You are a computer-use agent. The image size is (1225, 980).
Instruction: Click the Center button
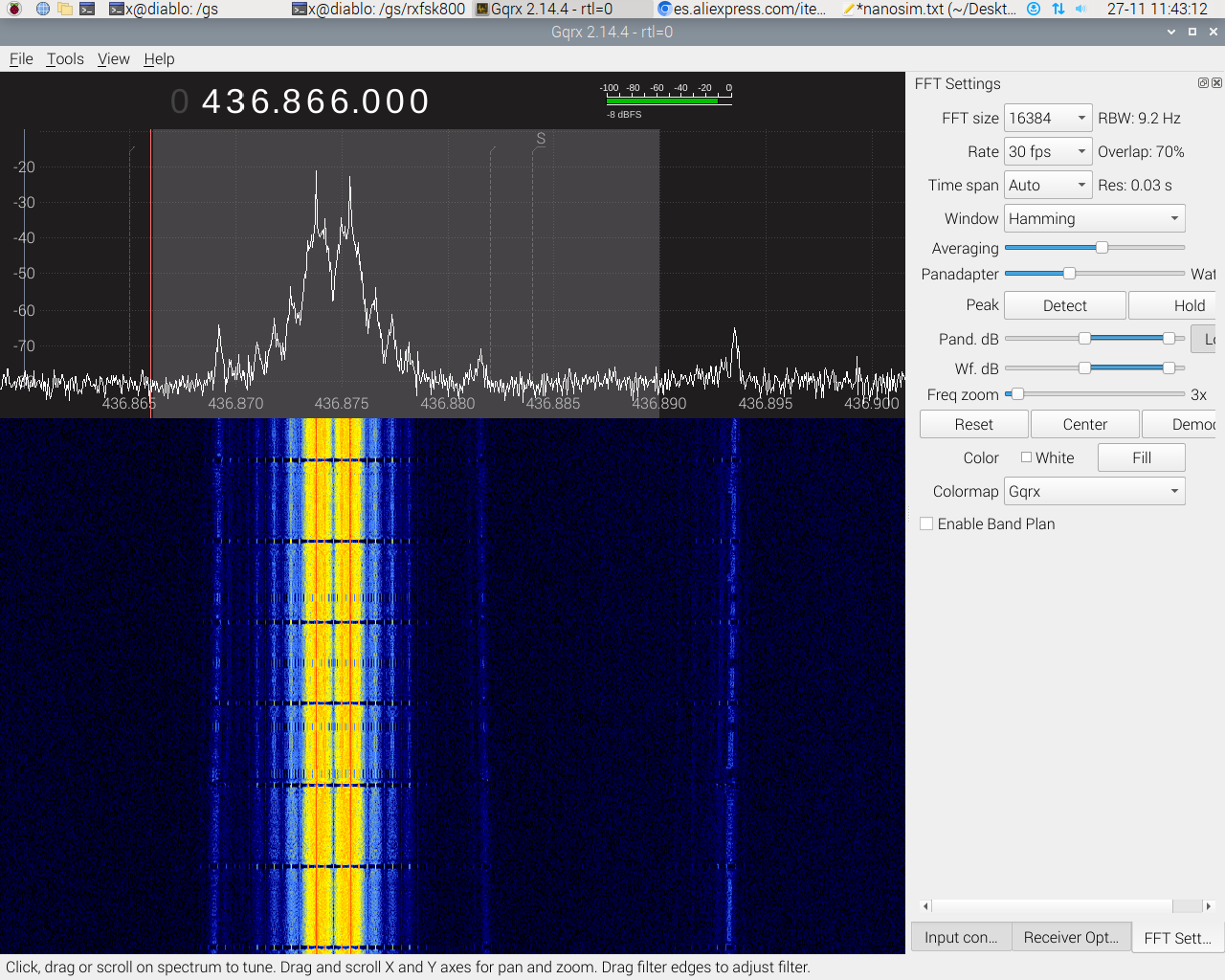point(1084,424)
